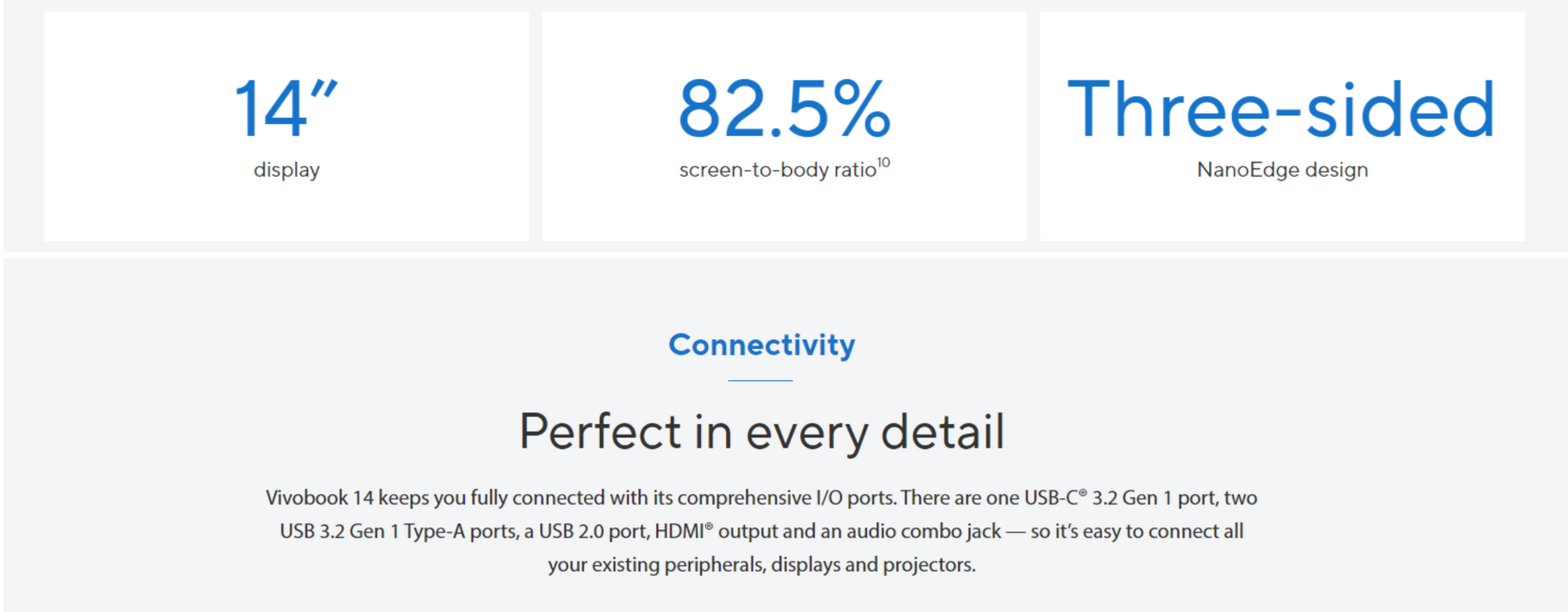
Task: Click "I/O ports" in the description
Action: [x=856, y=498]
